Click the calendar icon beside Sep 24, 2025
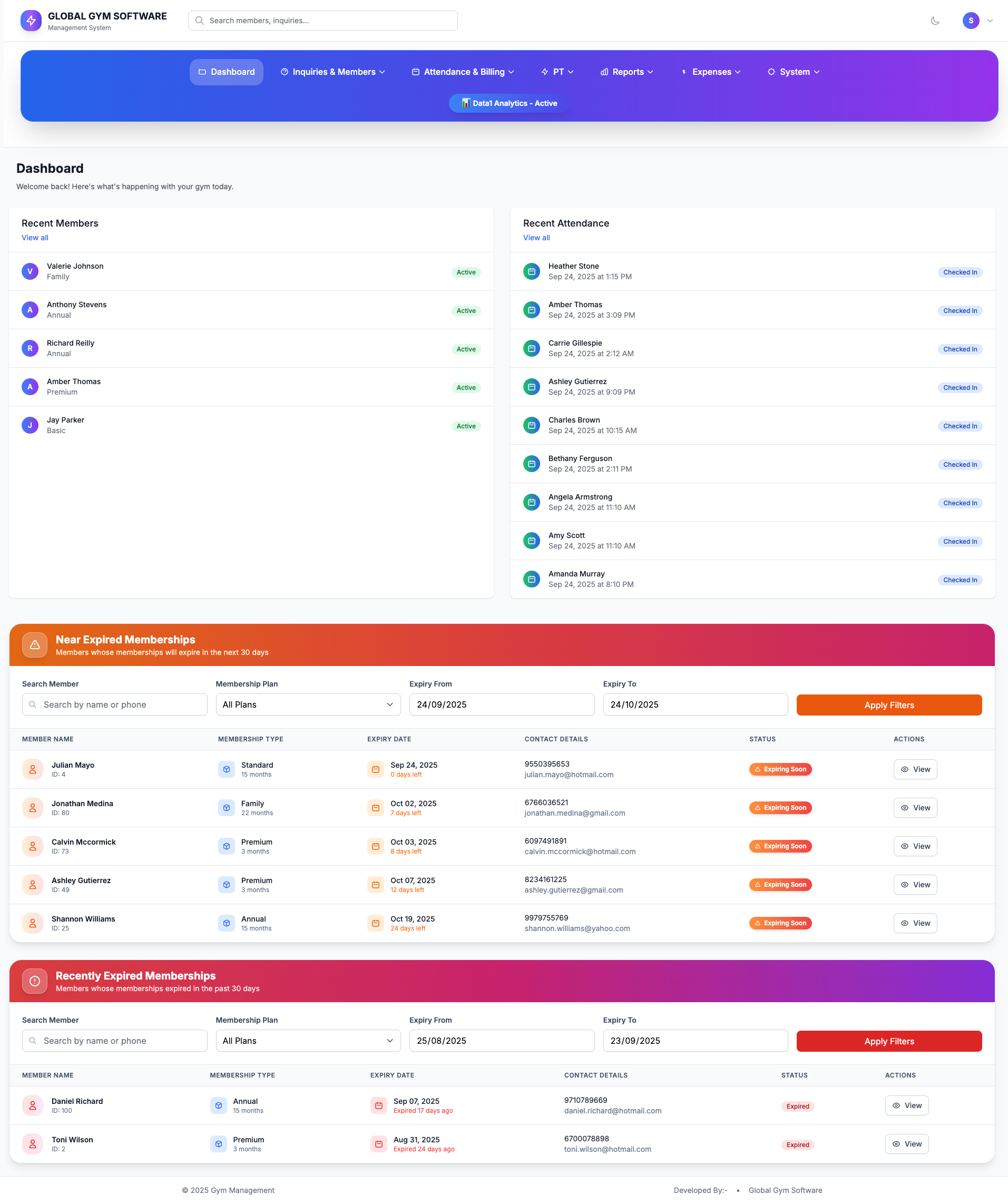 point(376,769)
